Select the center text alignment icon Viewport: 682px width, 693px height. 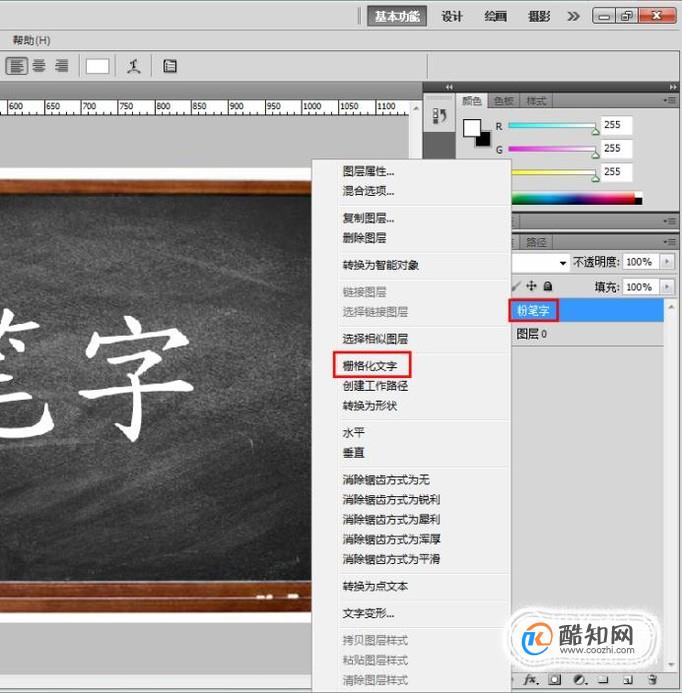(x=39, y=66)
